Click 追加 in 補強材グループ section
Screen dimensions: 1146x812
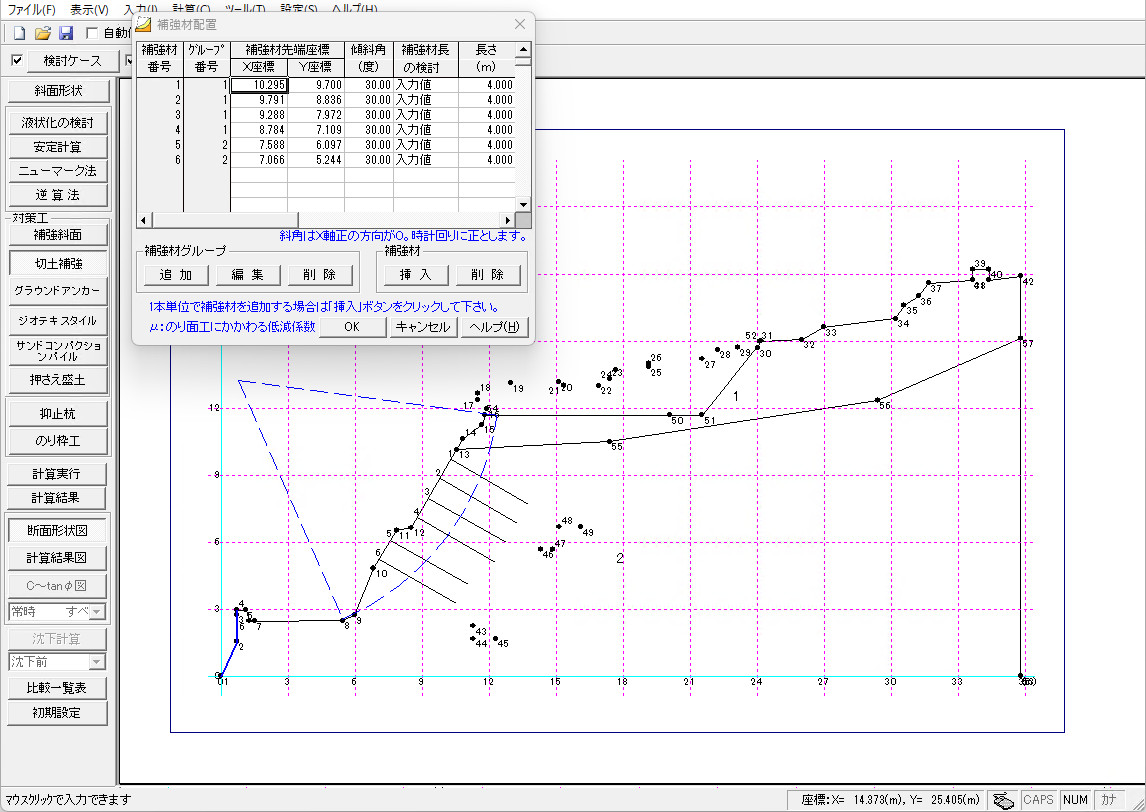click(175, 275)
